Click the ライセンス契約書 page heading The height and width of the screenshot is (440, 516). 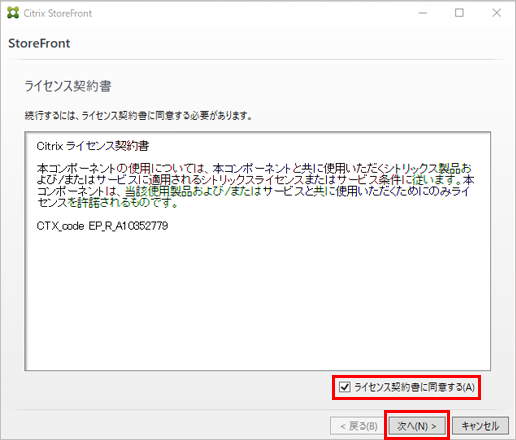(x=68, y=86)
